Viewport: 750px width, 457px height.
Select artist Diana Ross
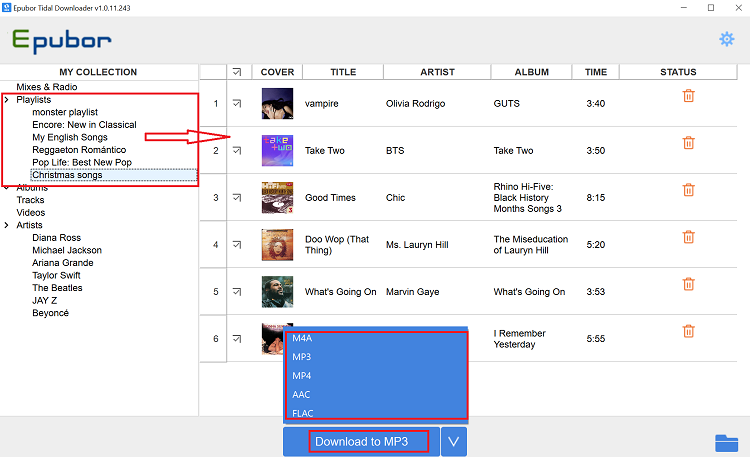click(x=56, y=238)
